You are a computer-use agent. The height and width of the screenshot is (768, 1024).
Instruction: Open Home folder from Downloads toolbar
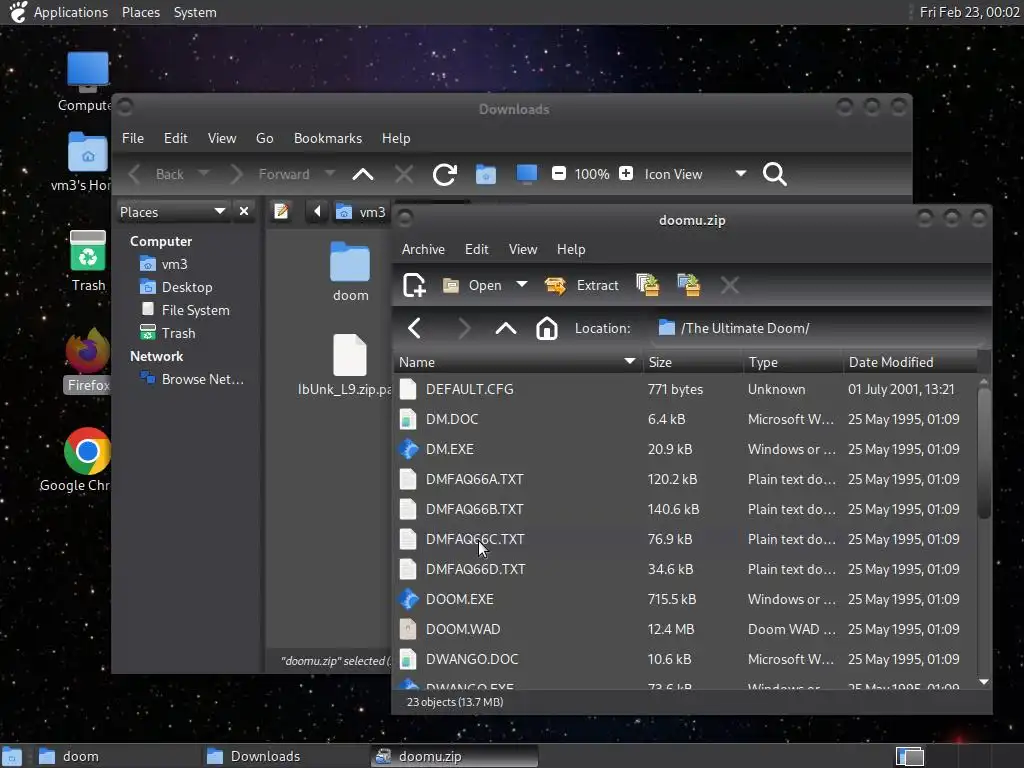tap(486, 174)
